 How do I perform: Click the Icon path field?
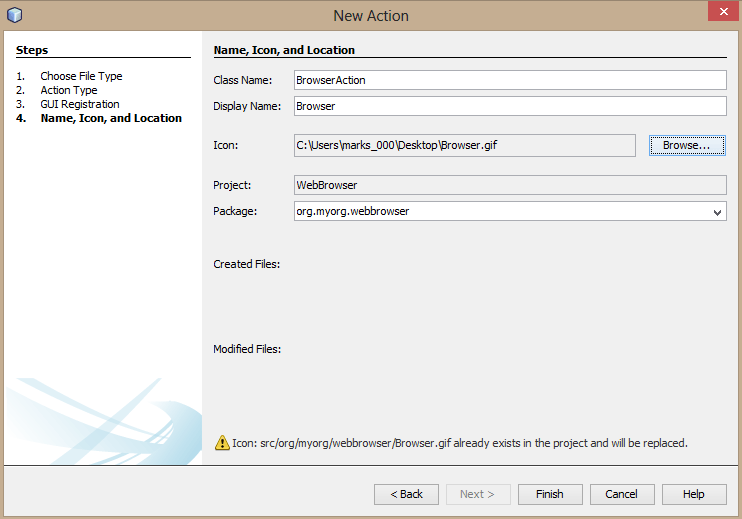(464, 145)
